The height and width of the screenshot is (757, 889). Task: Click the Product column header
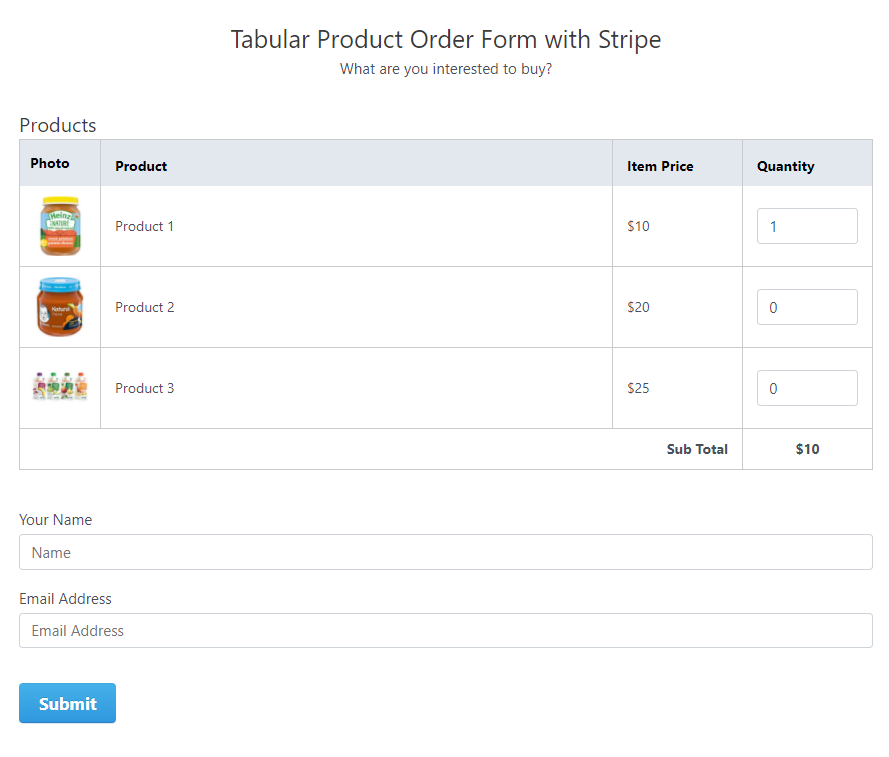pyautogui.click(x=141, y=166)
